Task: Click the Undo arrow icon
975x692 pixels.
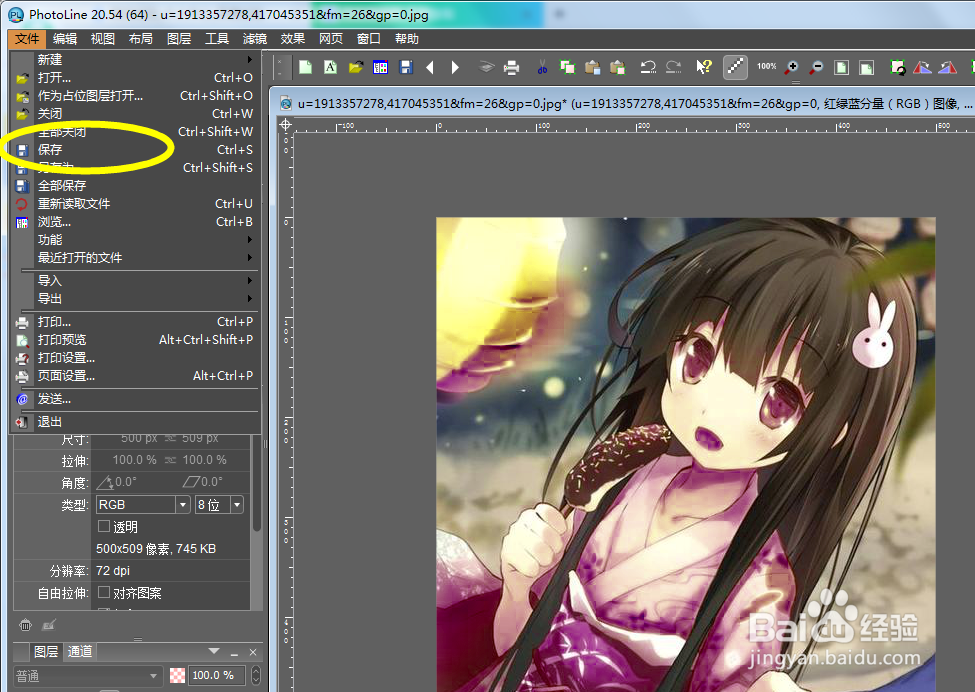Action: 648,67
